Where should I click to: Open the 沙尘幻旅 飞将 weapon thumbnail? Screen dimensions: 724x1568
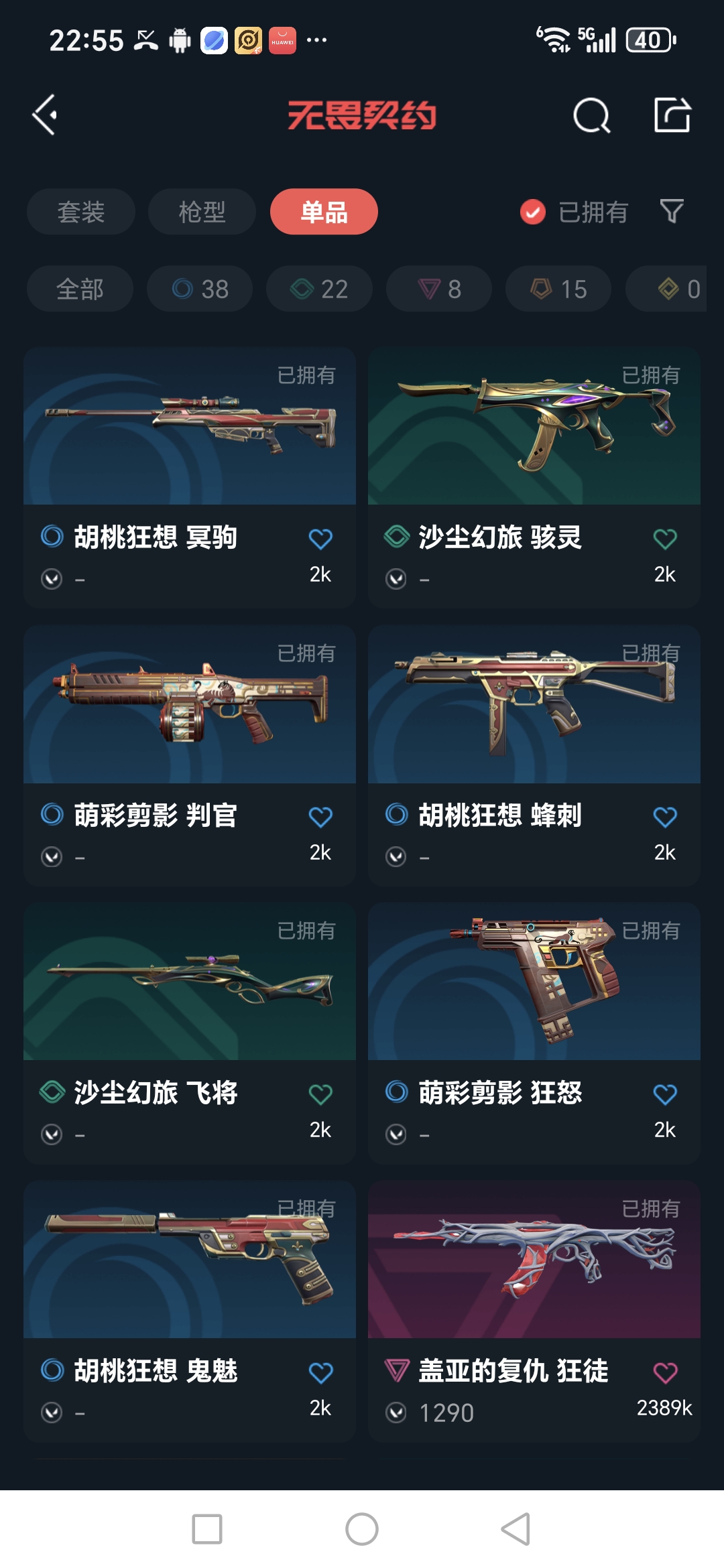point(190,981)
